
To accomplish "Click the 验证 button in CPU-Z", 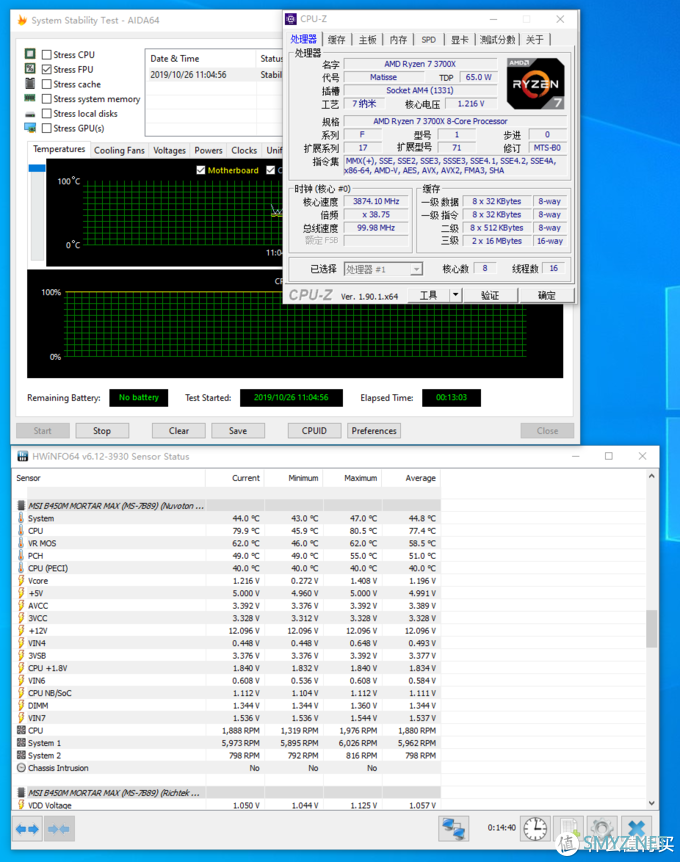I will (x=490, y=295).
